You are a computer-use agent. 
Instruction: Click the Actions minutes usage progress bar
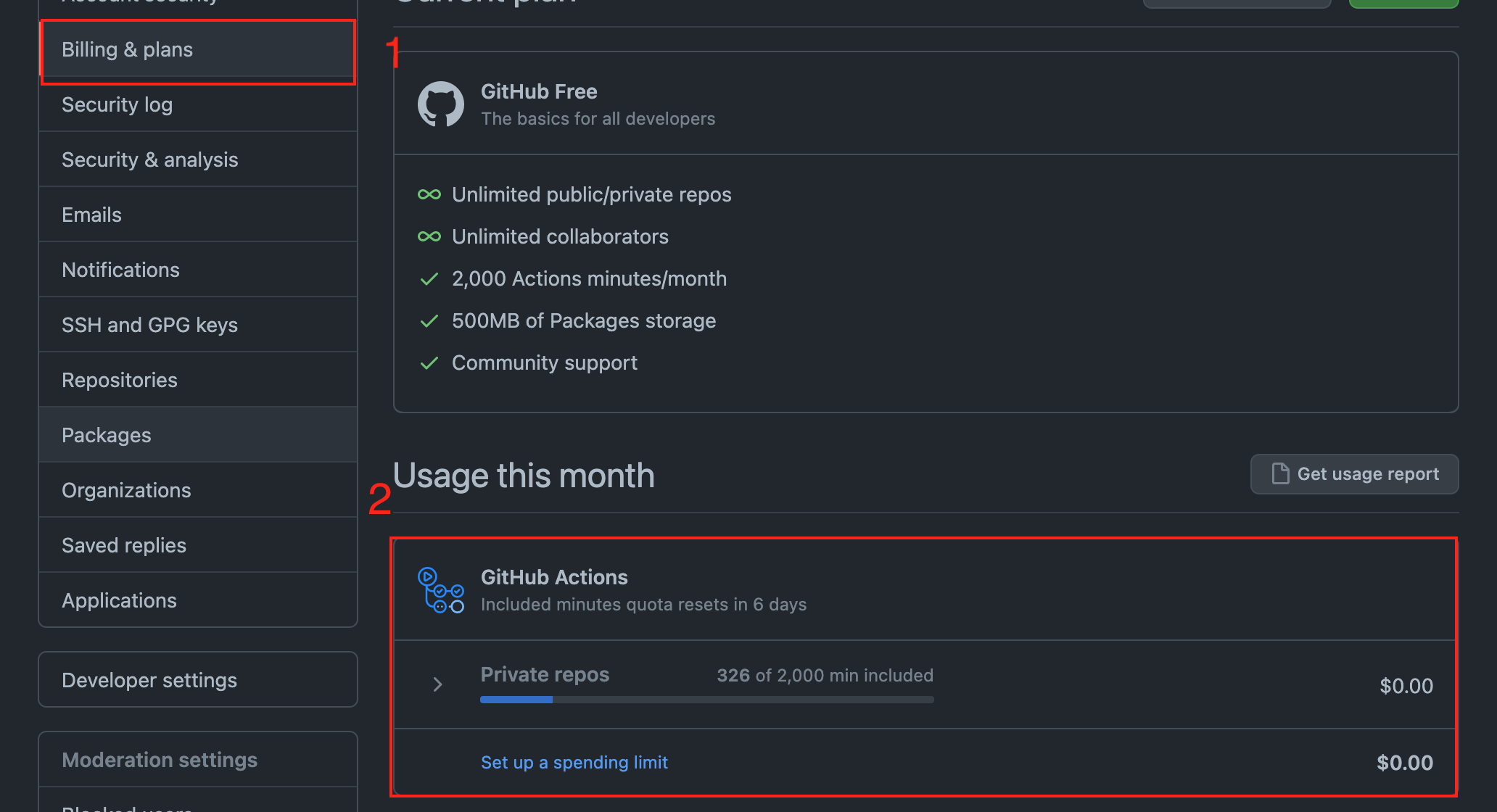point(706,699)
